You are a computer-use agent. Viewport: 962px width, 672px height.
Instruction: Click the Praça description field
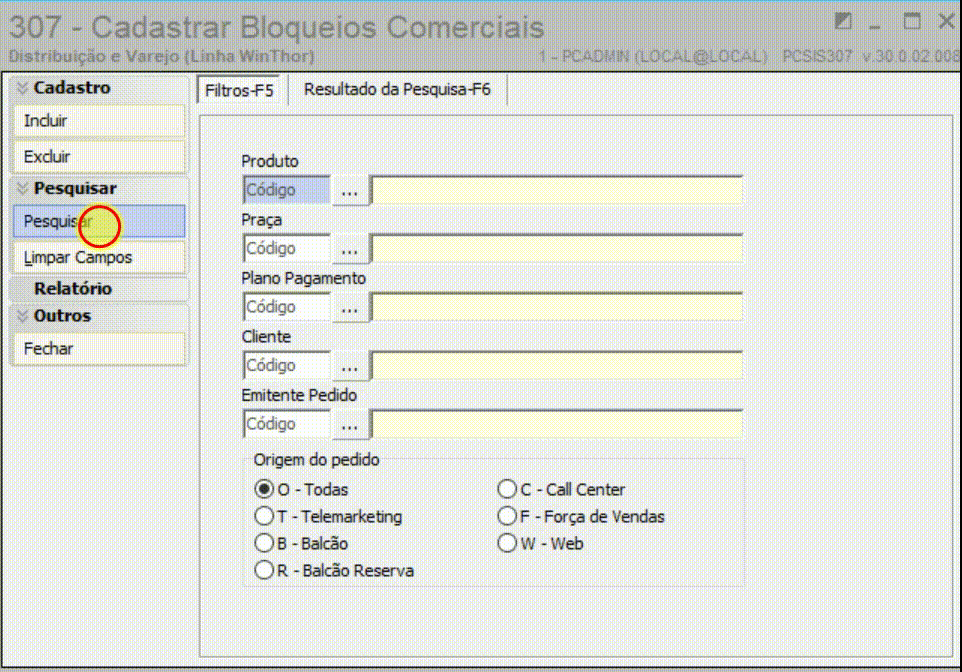pyautogui.click(x=557, y=249)
